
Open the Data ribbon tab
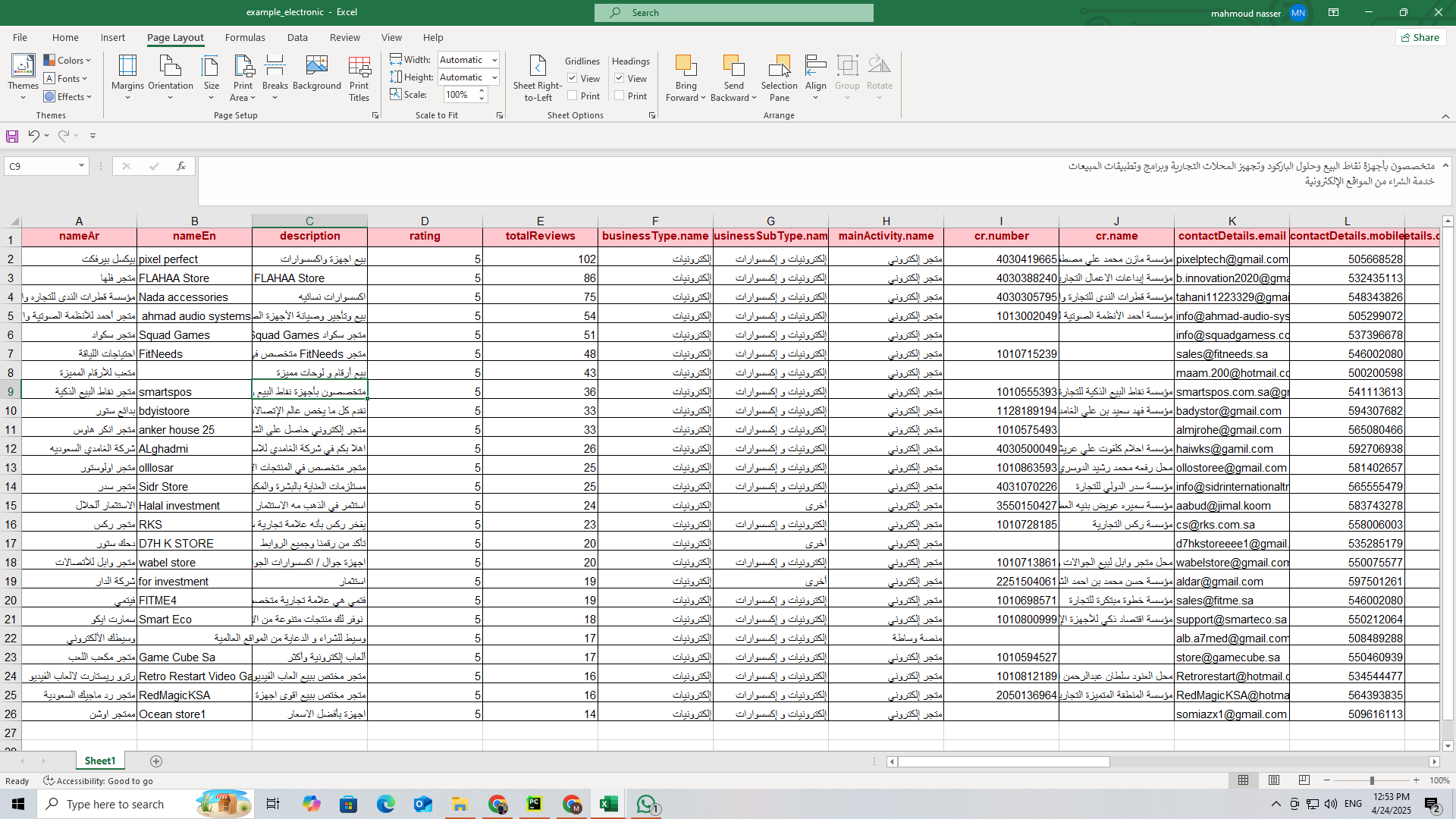(x=297, y=37)
